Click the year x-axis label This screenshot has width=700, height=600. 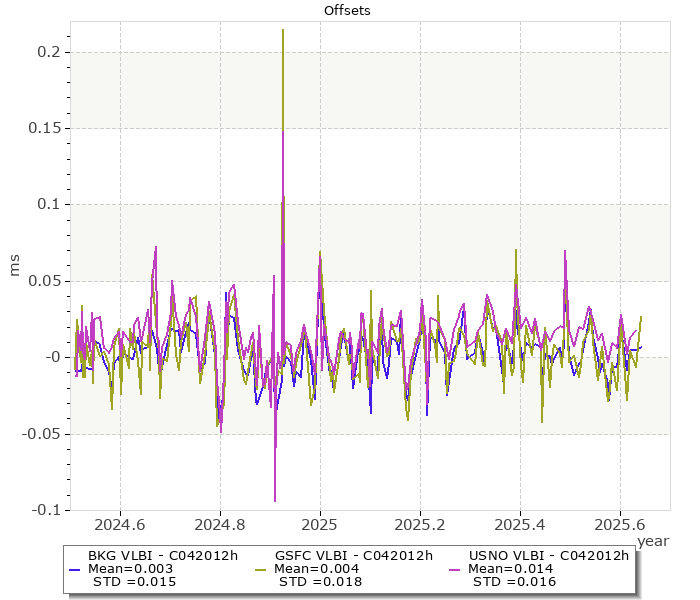pos(652,540)
